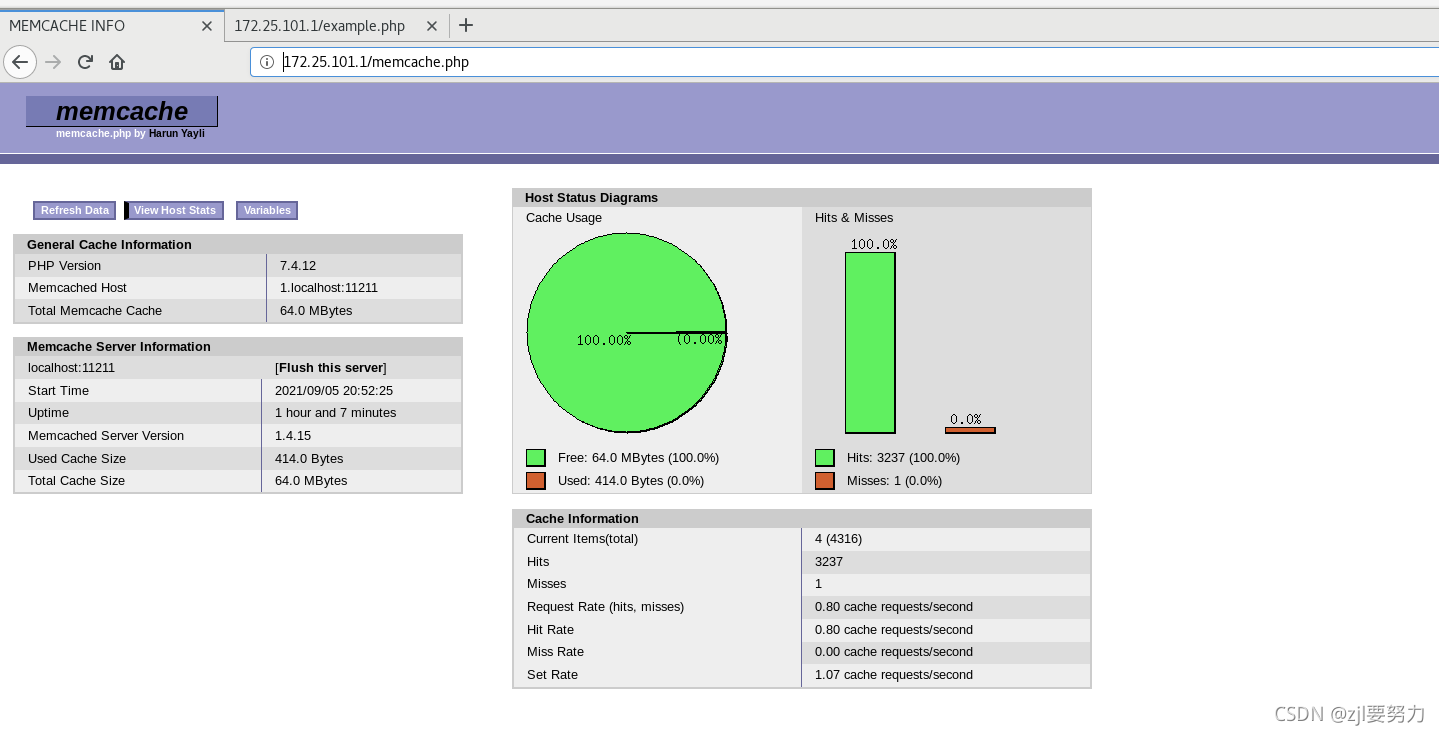Image resolution: width=1439 pixels, height=735 pixels.
Task: Click the Start Time value 2021/09/05 20:52:25
Action: 334,391
